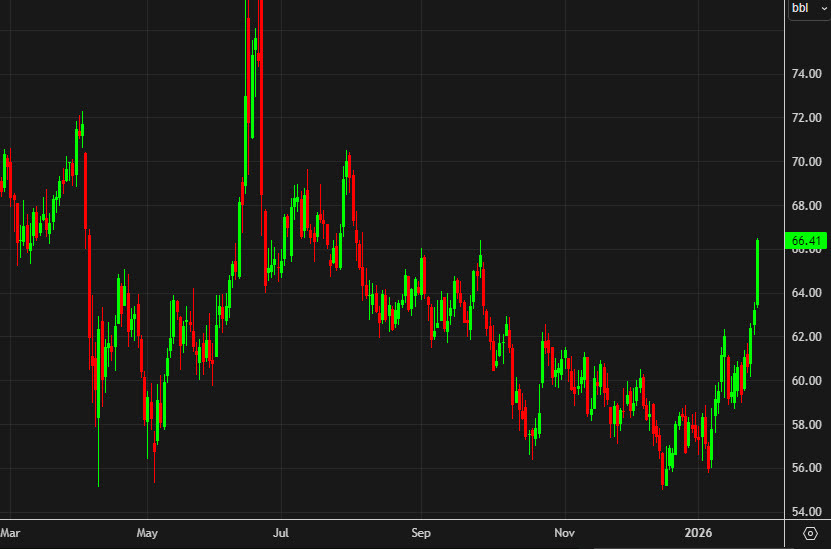The image size is (831, 549).
Task: Click the Jul label on time axis
Action: [x=281, y=533]
